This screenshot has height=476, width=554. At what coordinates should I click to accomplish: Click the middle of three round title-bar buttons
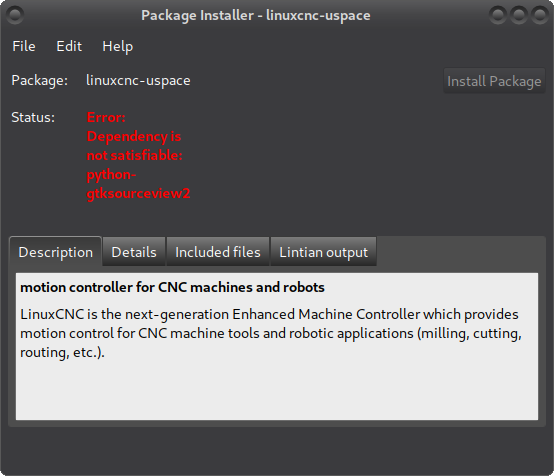tap(519, 15)
